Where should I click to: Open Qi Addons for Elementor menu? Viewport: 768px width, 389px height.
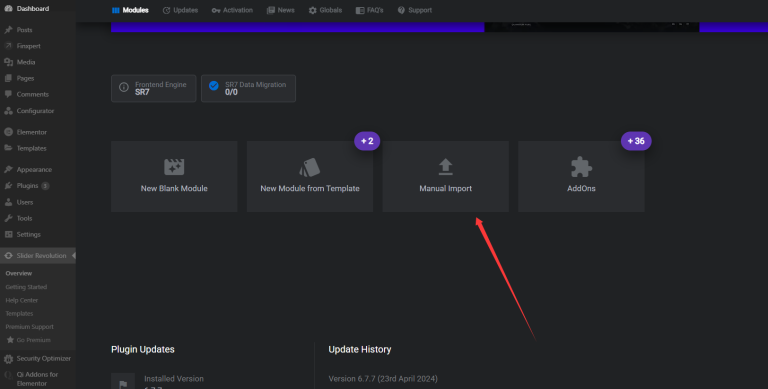pyautogui.click(x=38, y=379)
